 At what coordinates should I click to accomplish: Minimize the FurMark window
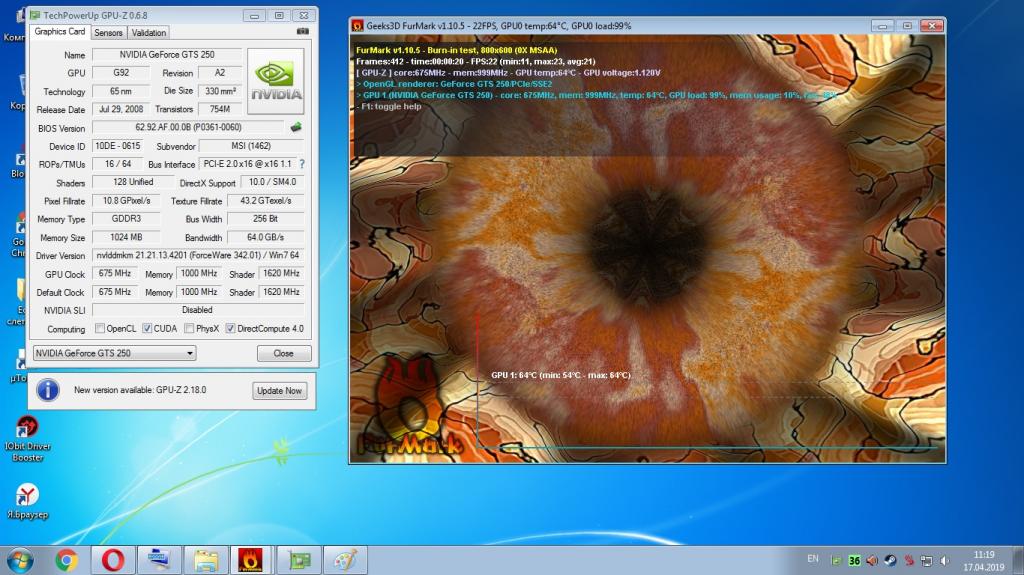(x=882, y=25)
